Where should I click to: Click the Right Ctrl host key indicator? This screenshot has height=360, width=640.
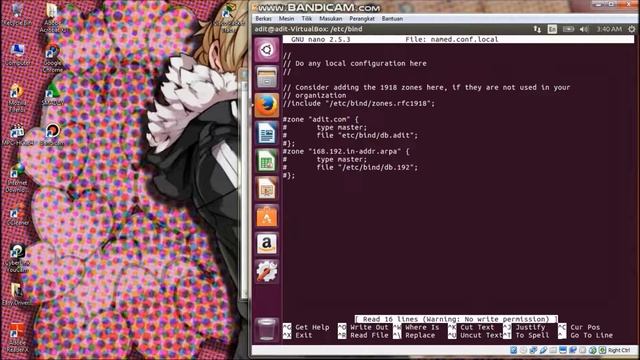[619, 350]
